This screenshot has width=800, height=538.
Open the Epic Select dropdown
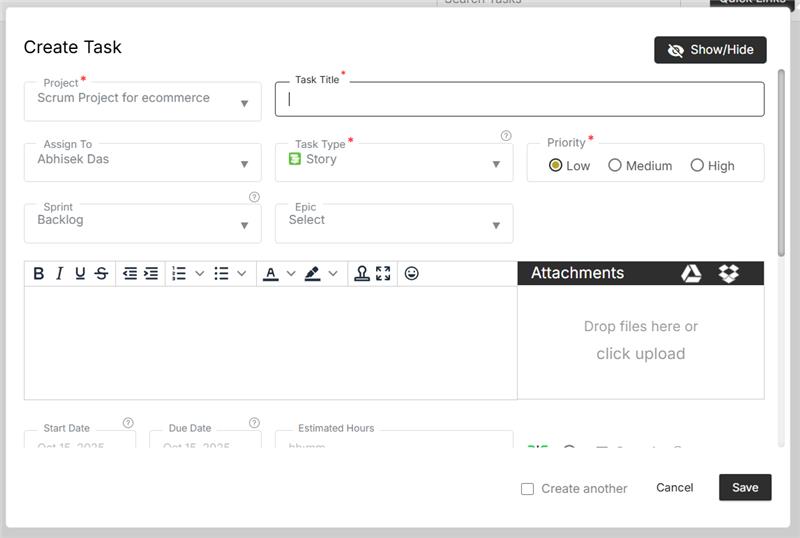(x=394, y=223)
